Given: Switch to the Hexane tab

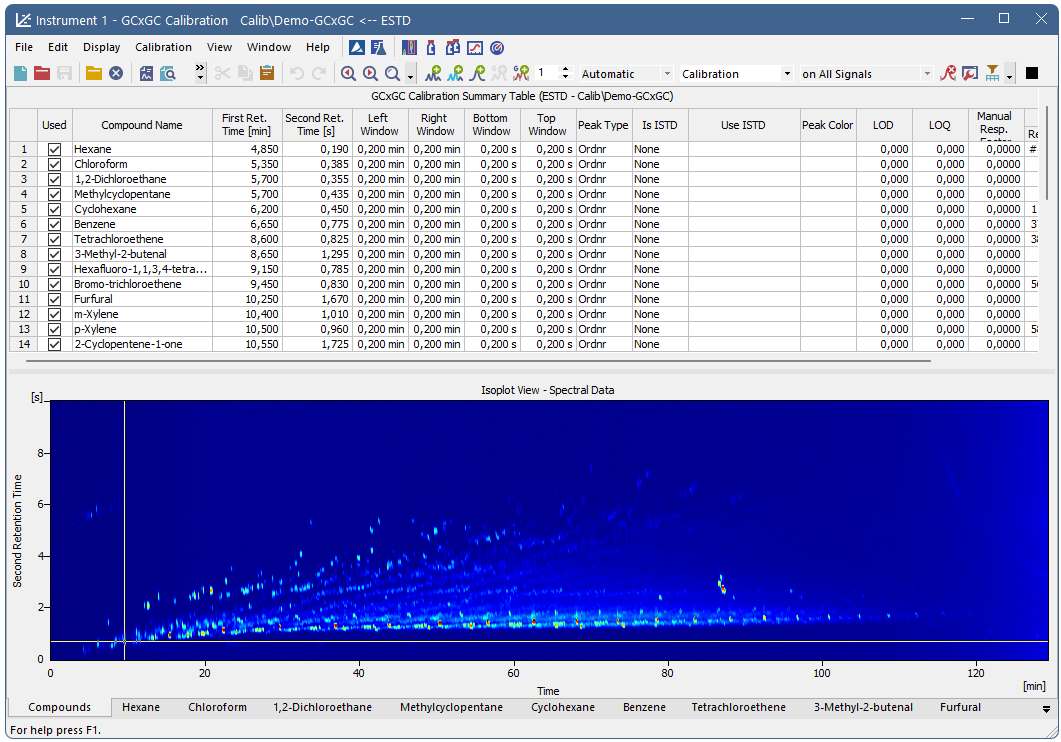Looking at the screenshot, I should [x=141, y=708].
